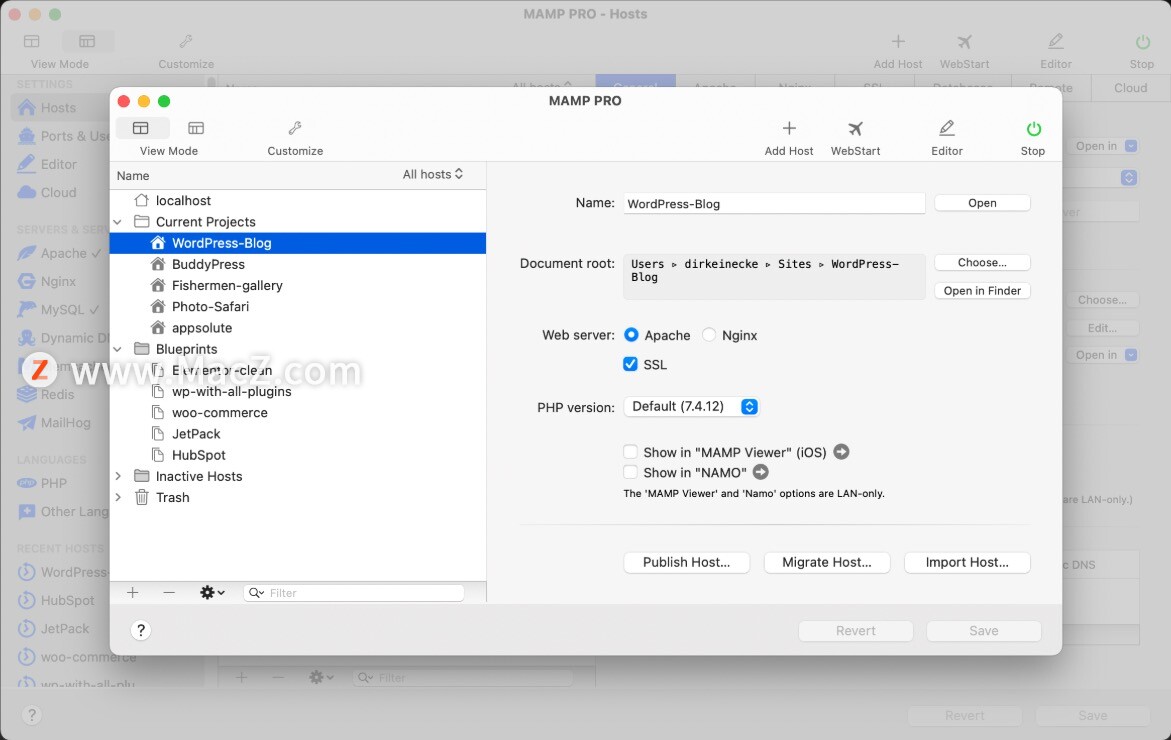
Task: Select the Apache web server radio button
Action: (x=631, y=335)
